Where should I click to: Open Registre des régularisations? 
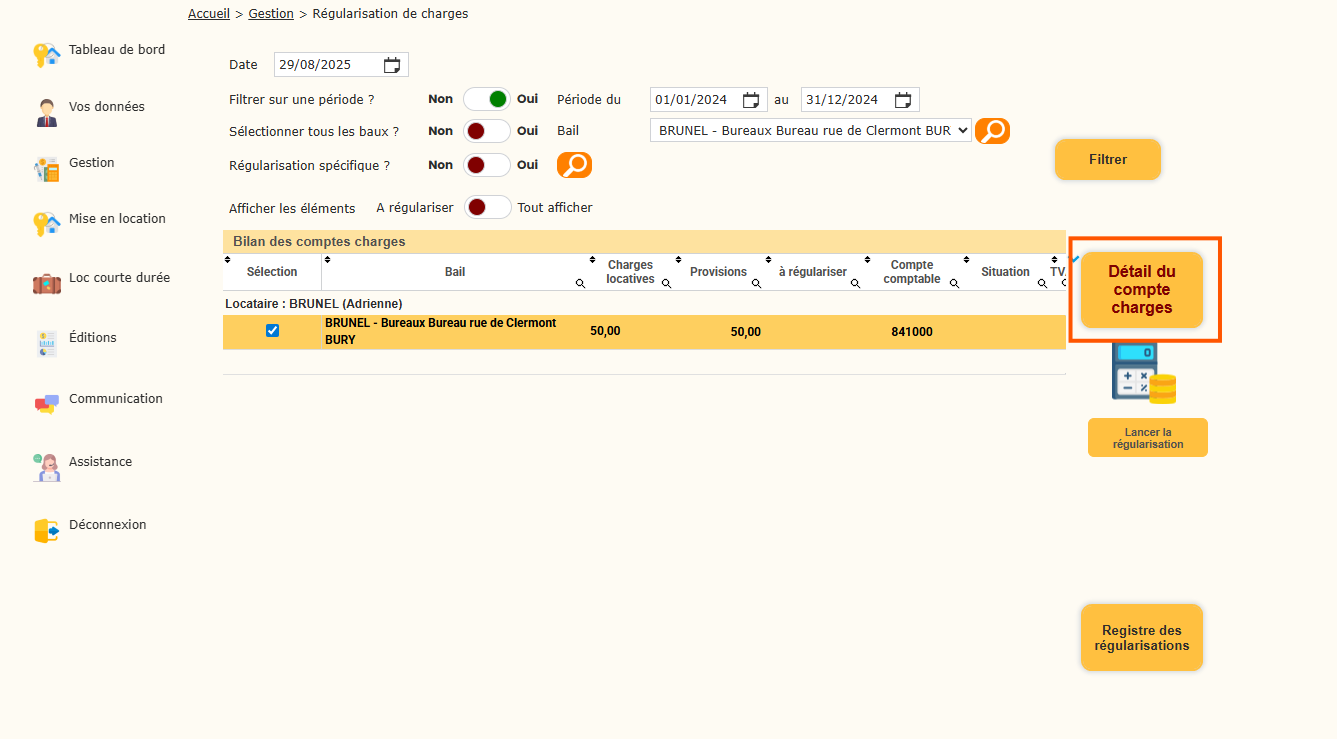pos(1141,638)
